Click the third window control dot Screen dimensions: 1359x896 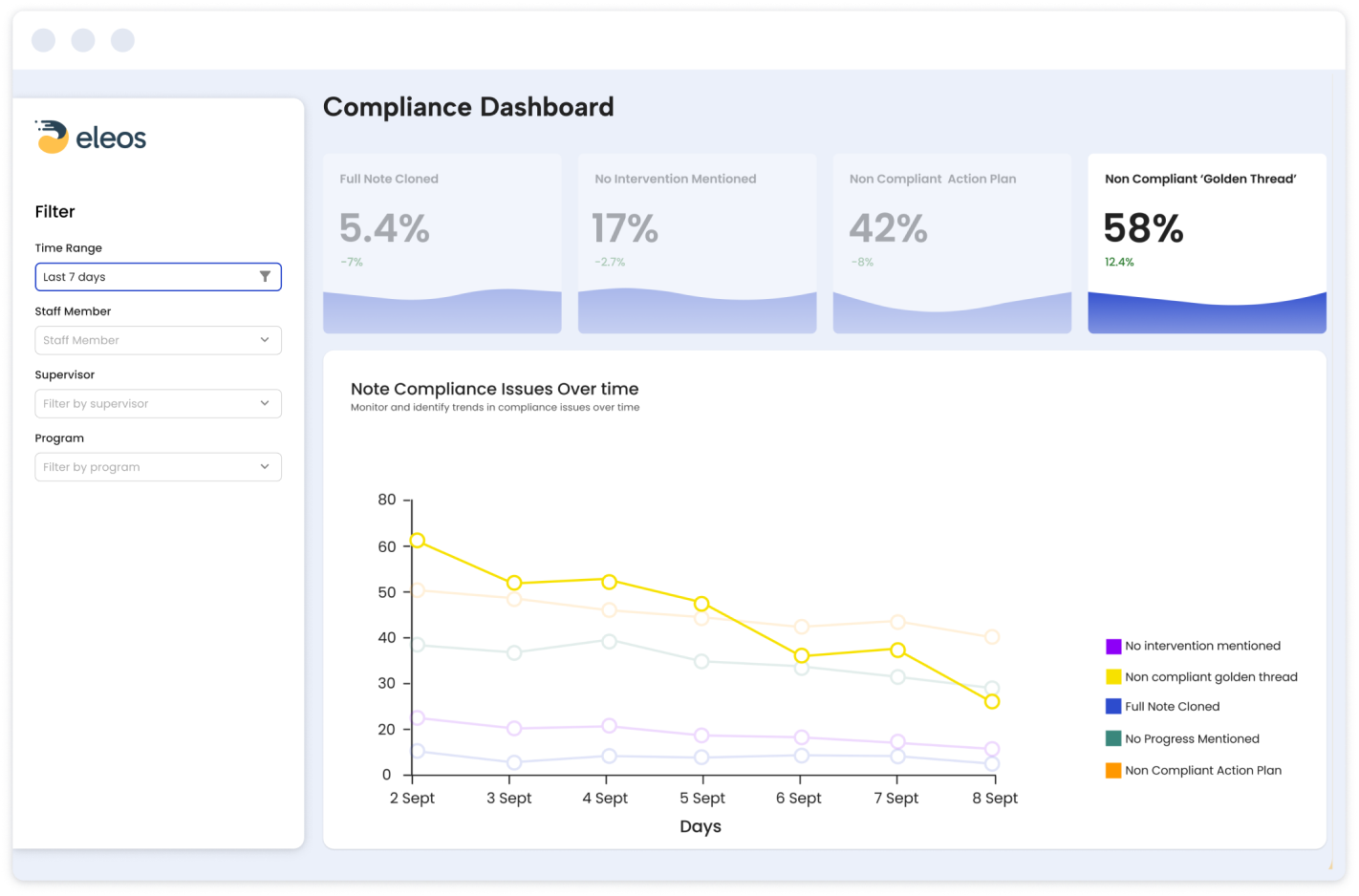click(x=122, y=40)
